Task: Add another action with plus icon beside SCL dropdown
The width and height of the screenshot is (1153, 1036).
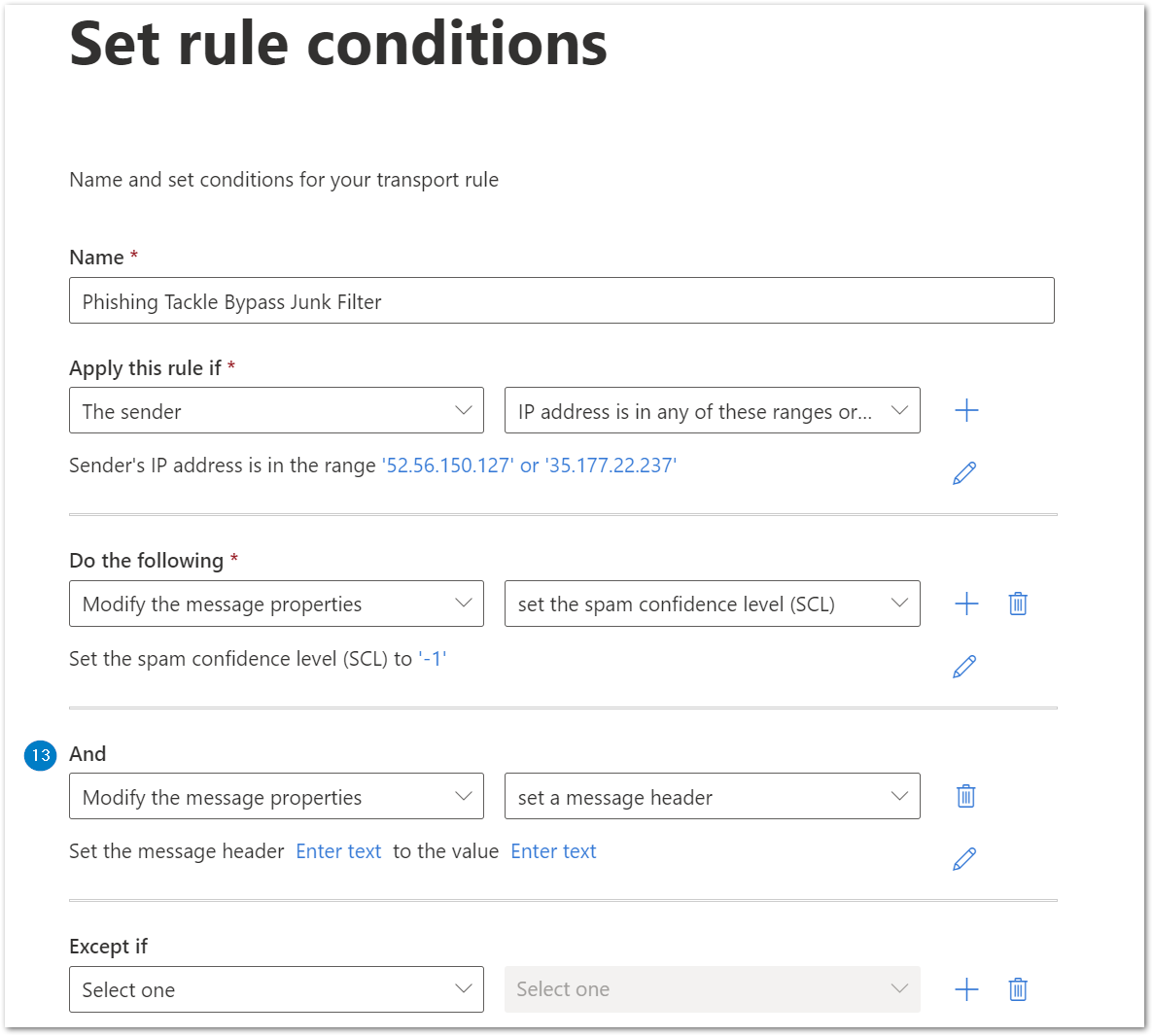Action: click(966, 604)
